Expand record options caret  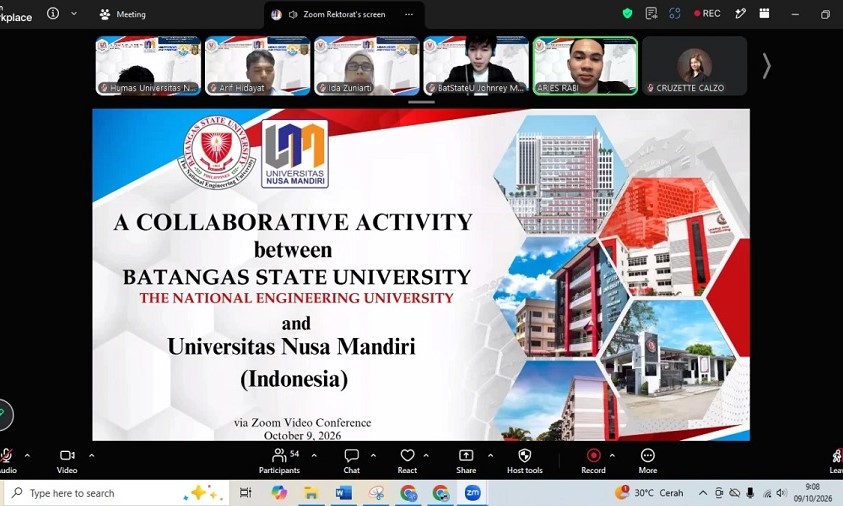[612, 455]
